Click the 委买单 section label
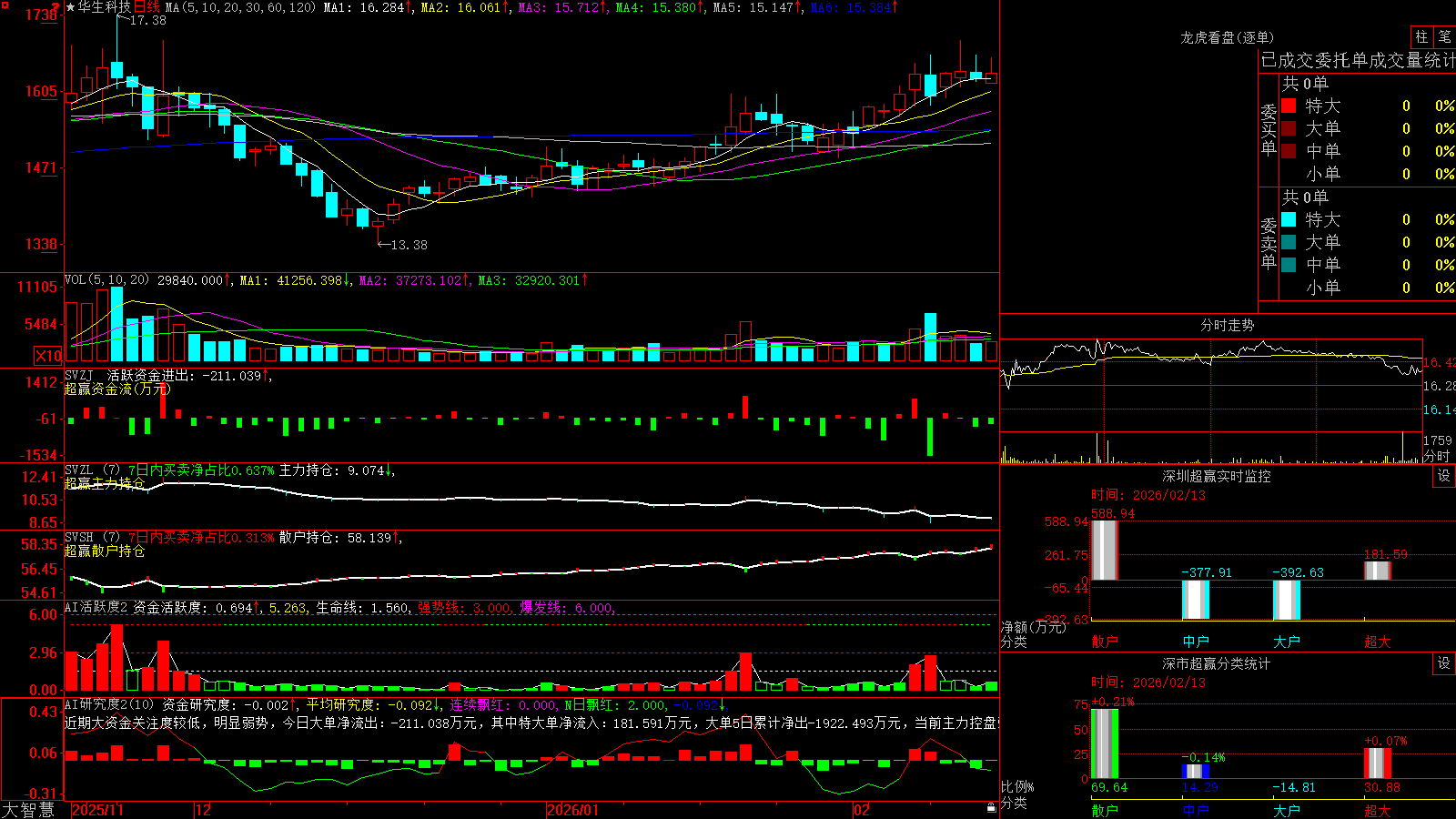This screenshot has width=1456, height=819. click(1269, 129)
